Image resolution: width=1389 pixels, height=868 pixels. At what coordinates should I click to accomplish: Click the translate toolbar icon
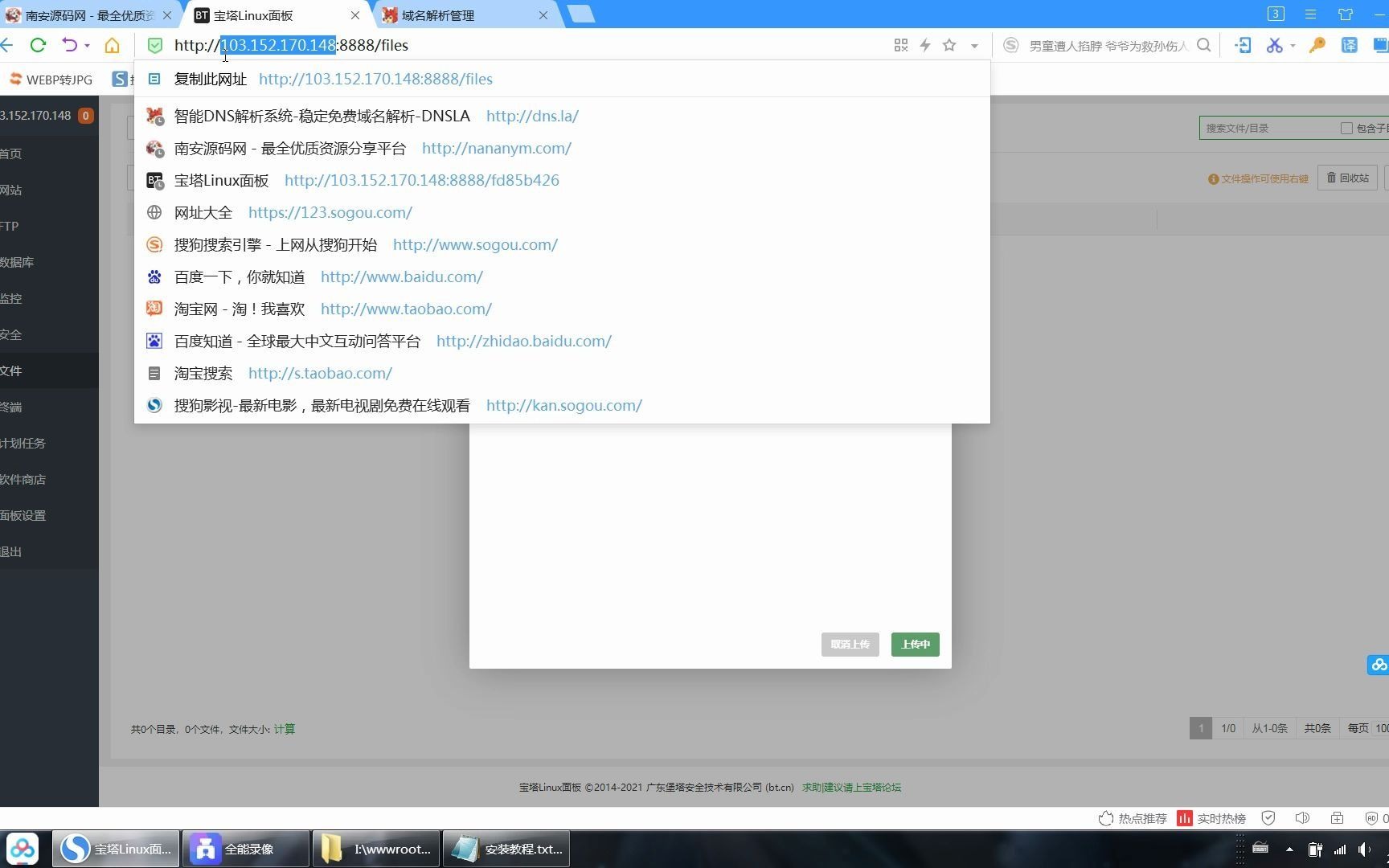pyautogui.click(x=1350, y=46)
